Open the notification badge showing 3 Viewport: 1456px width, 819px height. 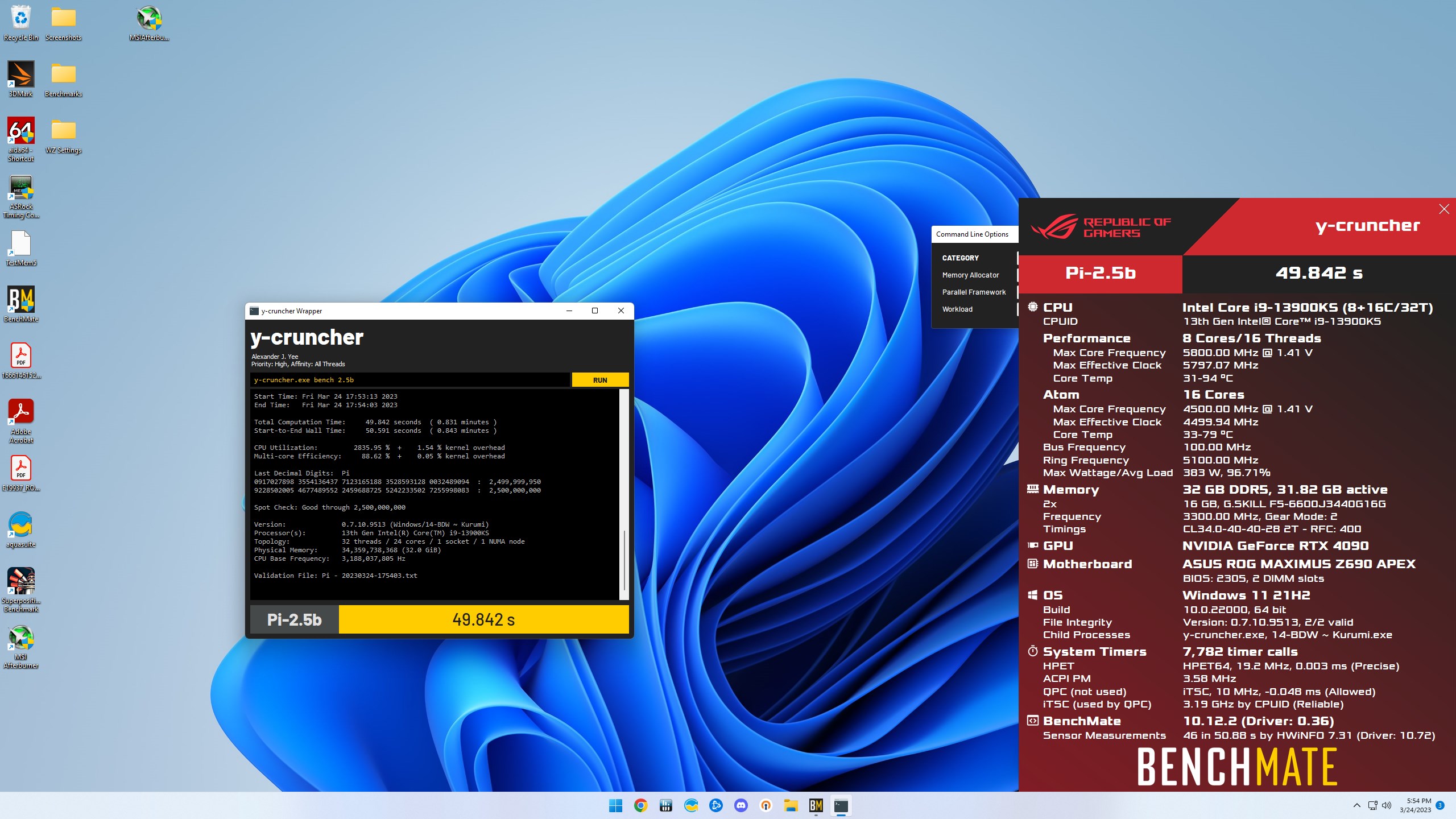1440,805
